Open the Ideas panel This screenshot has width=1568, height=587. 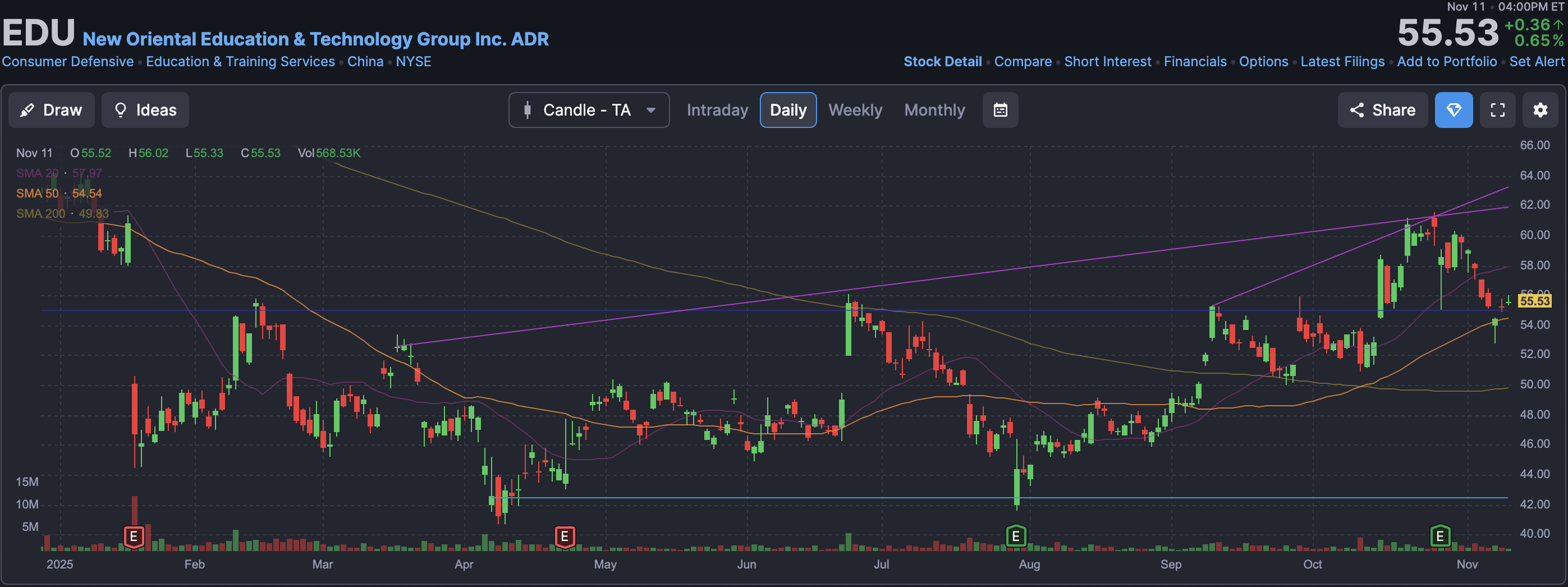(145, 109)
